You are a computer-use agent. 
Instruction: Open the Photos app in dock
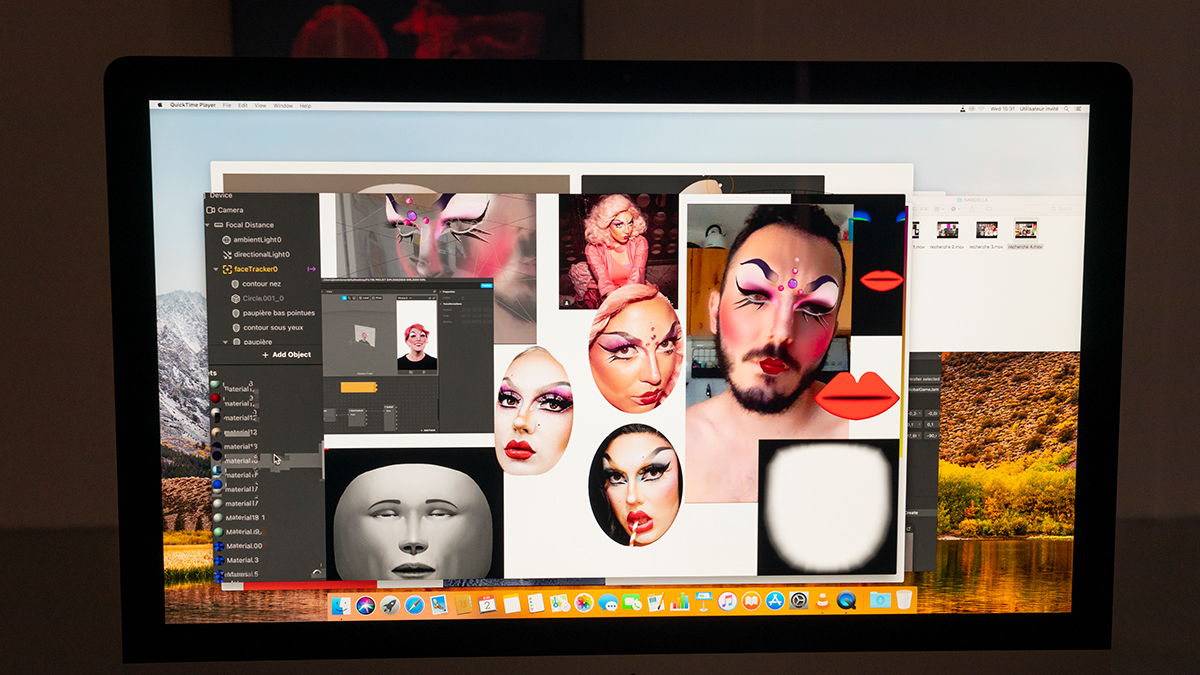click(x=583, y=603)
